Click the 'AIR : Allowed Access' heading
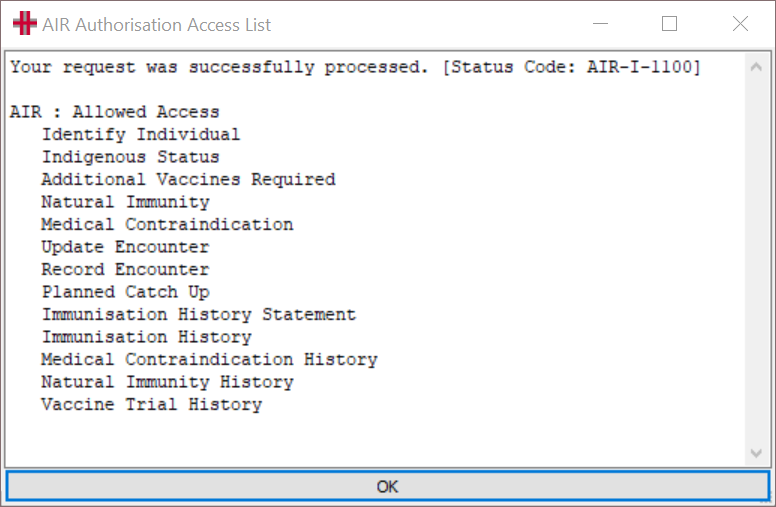 [x=114, y=112]
